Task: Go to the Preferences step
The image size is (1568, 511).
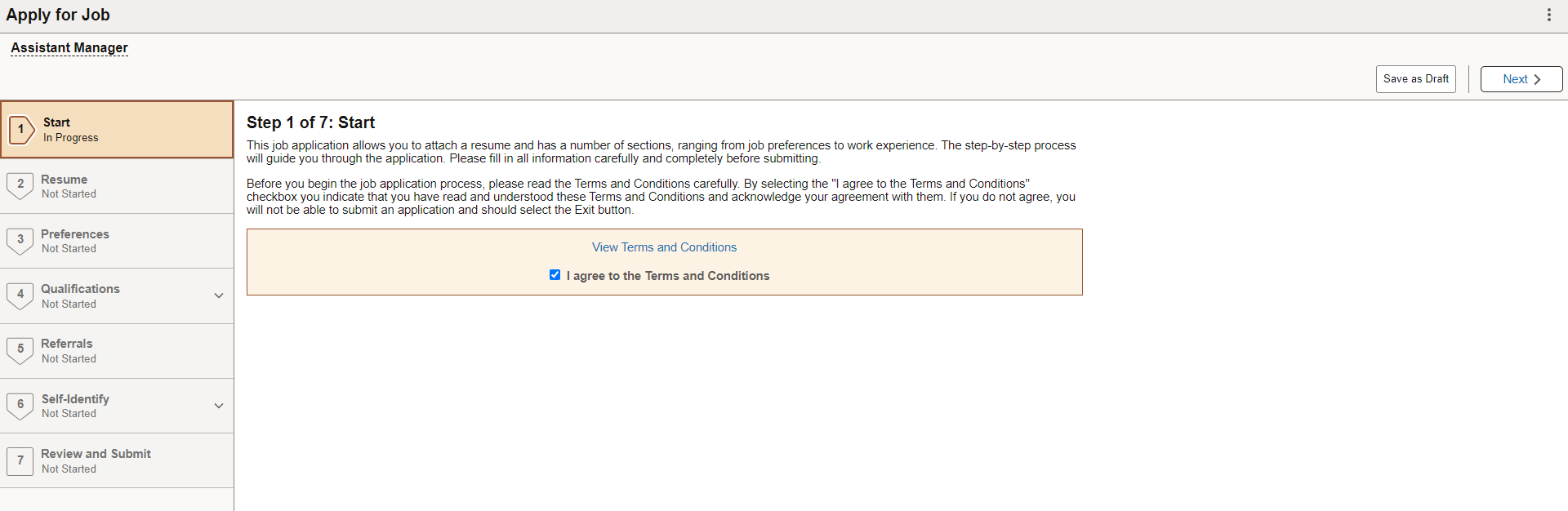Action: tap(117, 241)
